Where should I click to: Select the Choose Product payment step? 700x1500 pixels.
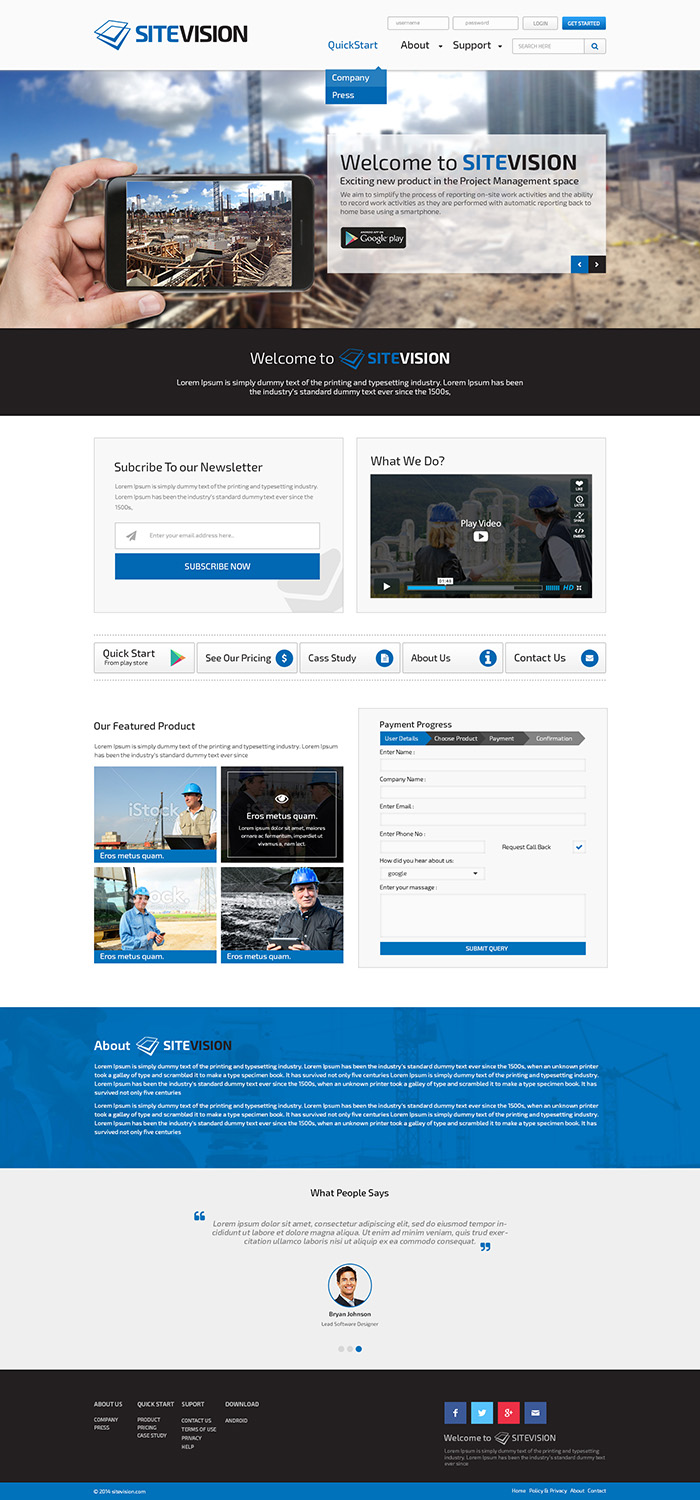pyautogui.click(x=456, y=738)
